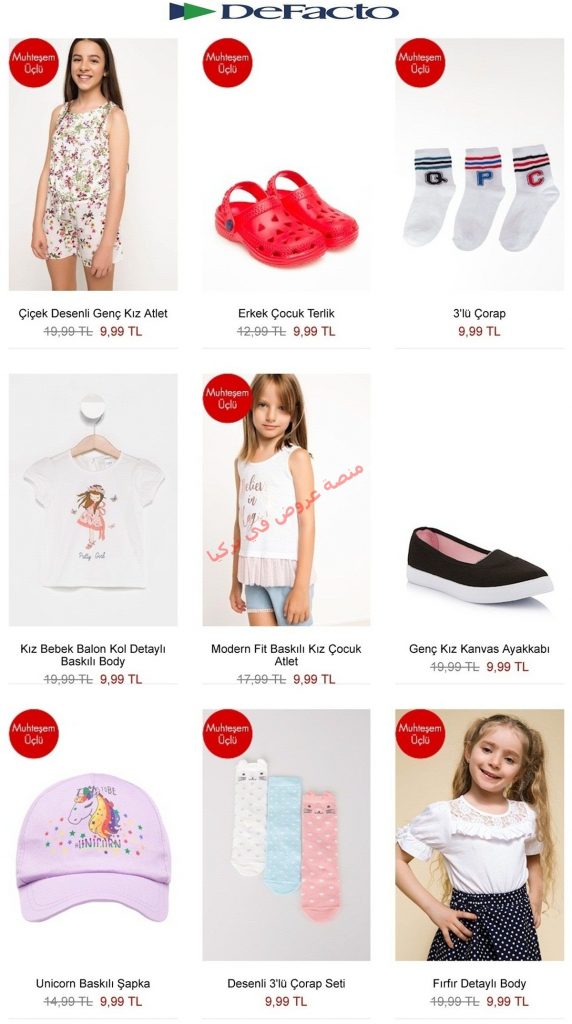572x1024 pixels.
Task: Open Desenli 3'lü Çorap Seti title
Action: pyautogui.click(x=286, y=984)
